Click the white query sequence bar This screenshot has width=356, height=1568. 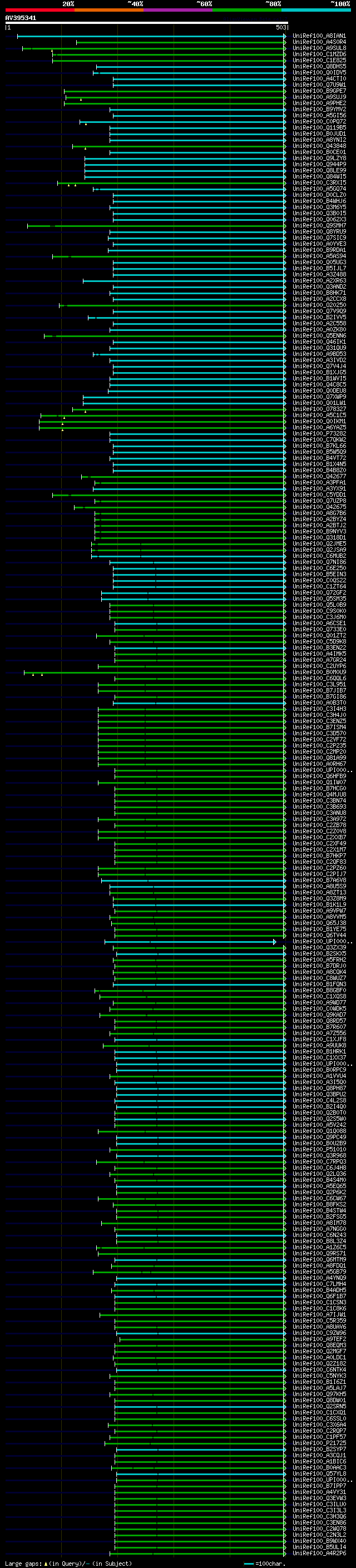click(x=147, y=22)
